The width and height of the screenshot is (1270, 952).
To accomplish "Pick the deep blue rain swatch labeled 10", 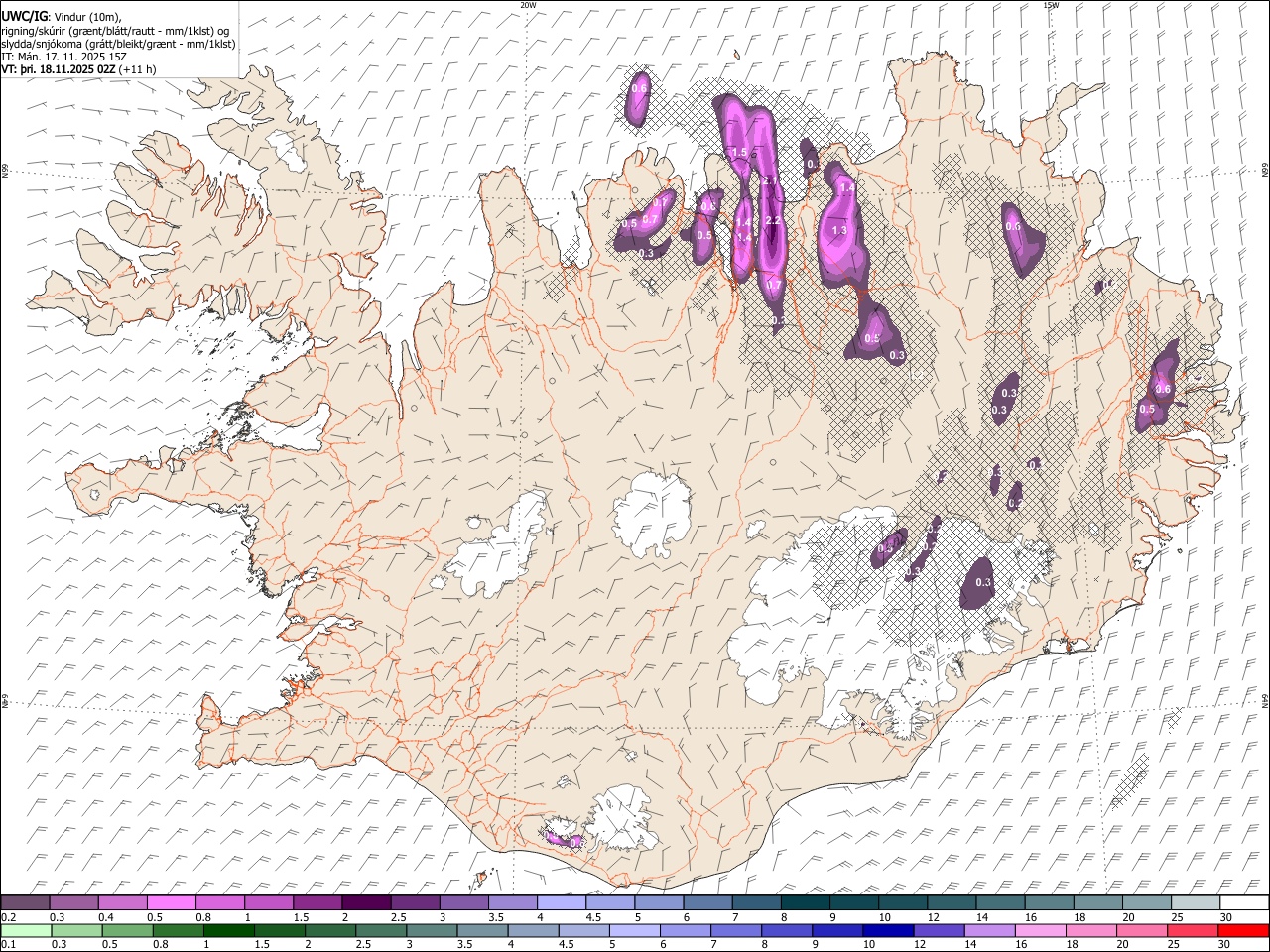I will coord(887,930).
